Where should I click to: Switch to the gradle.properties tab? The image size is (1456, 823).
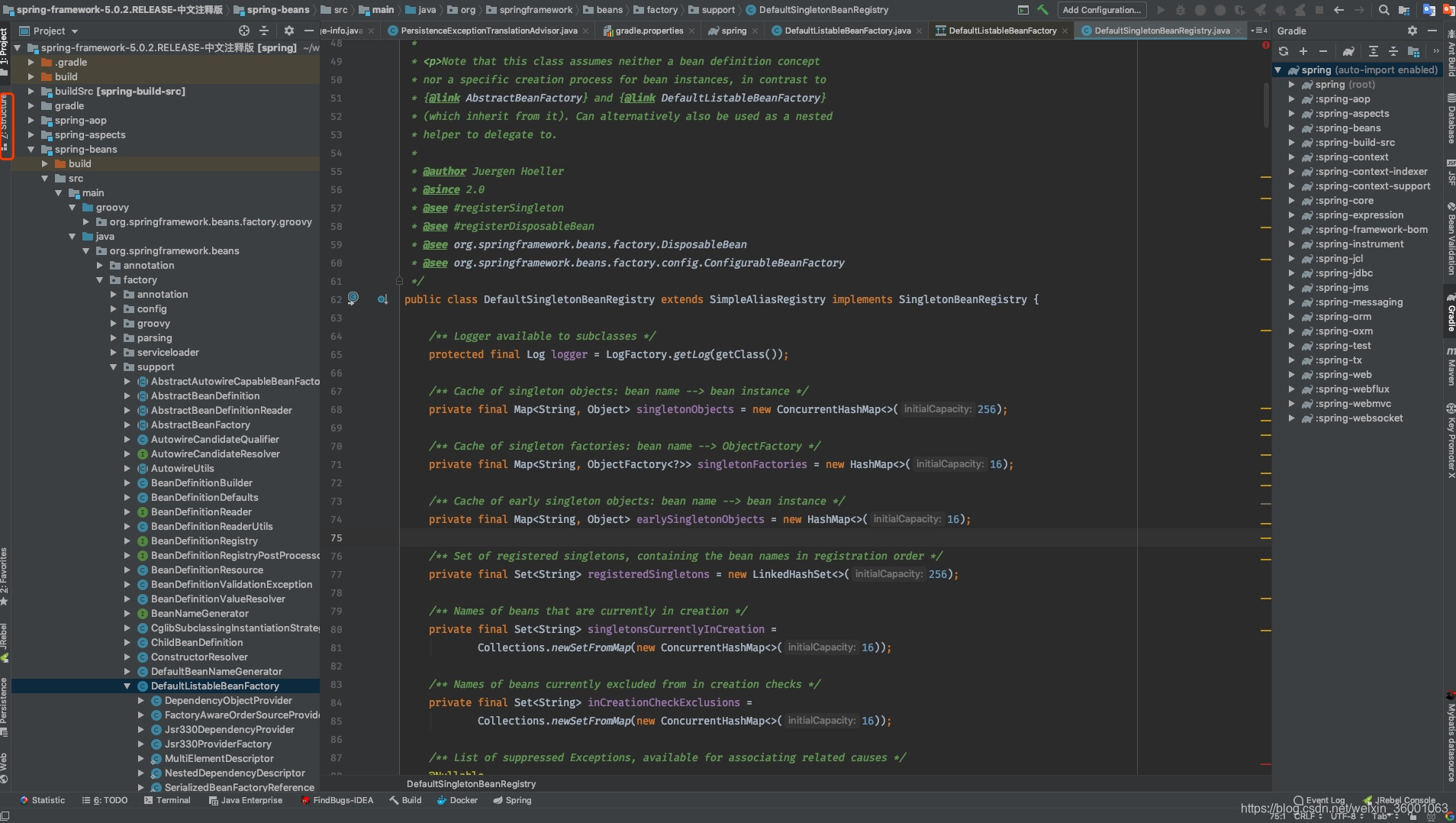coord(649,31)
